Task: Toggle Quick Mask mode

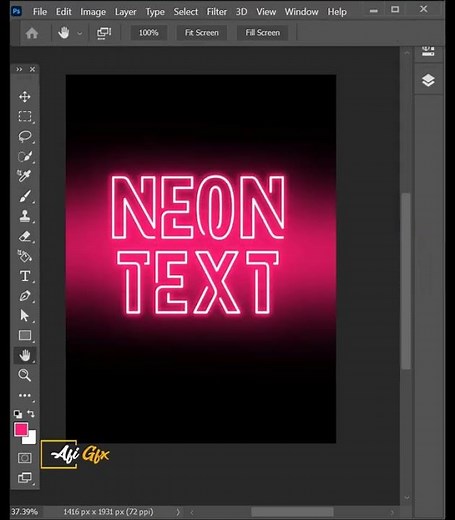Action: (x=25, y=458)
